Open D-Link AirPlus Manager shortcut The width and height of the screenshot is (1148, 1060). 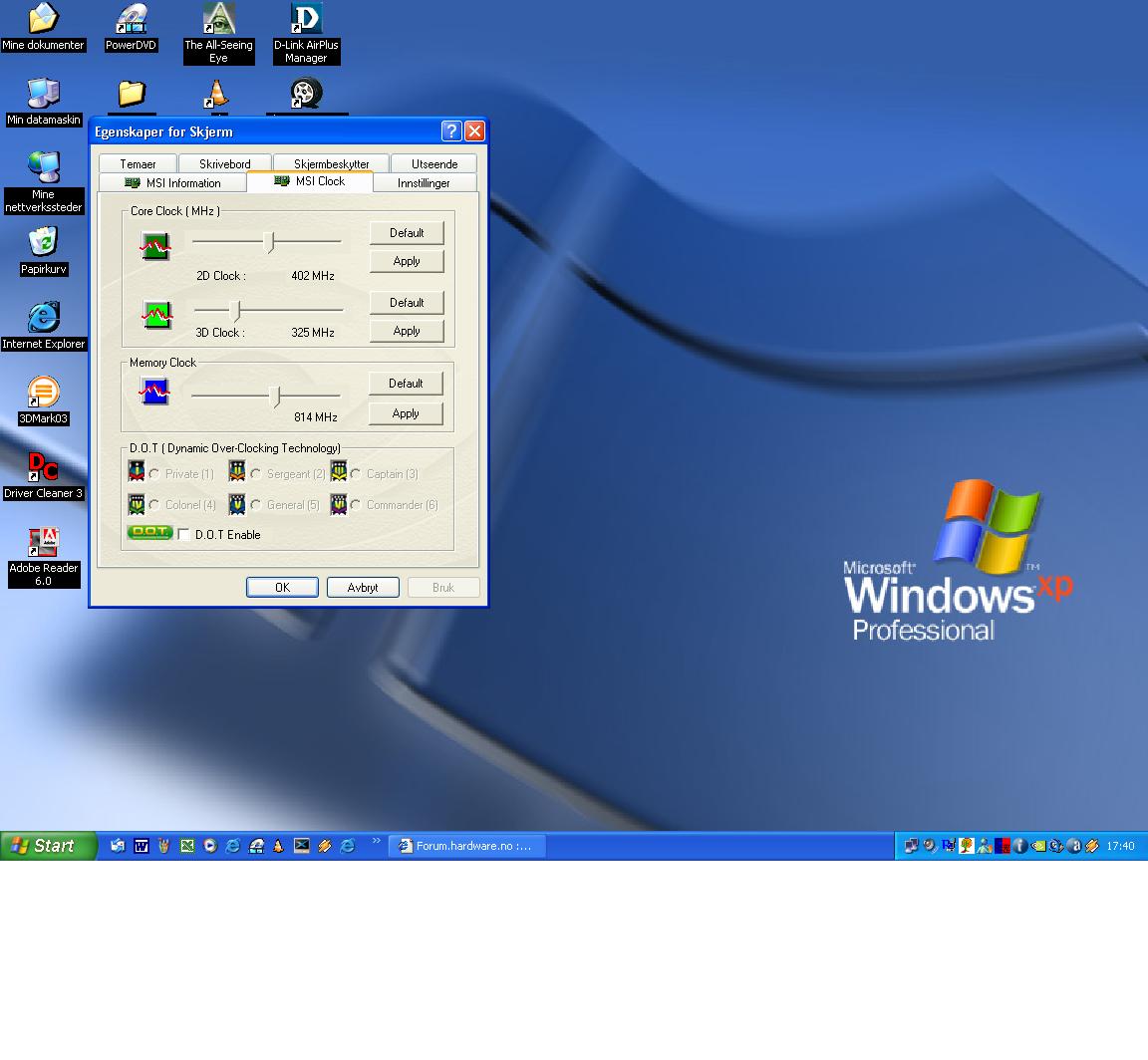(x=306, y=34)
